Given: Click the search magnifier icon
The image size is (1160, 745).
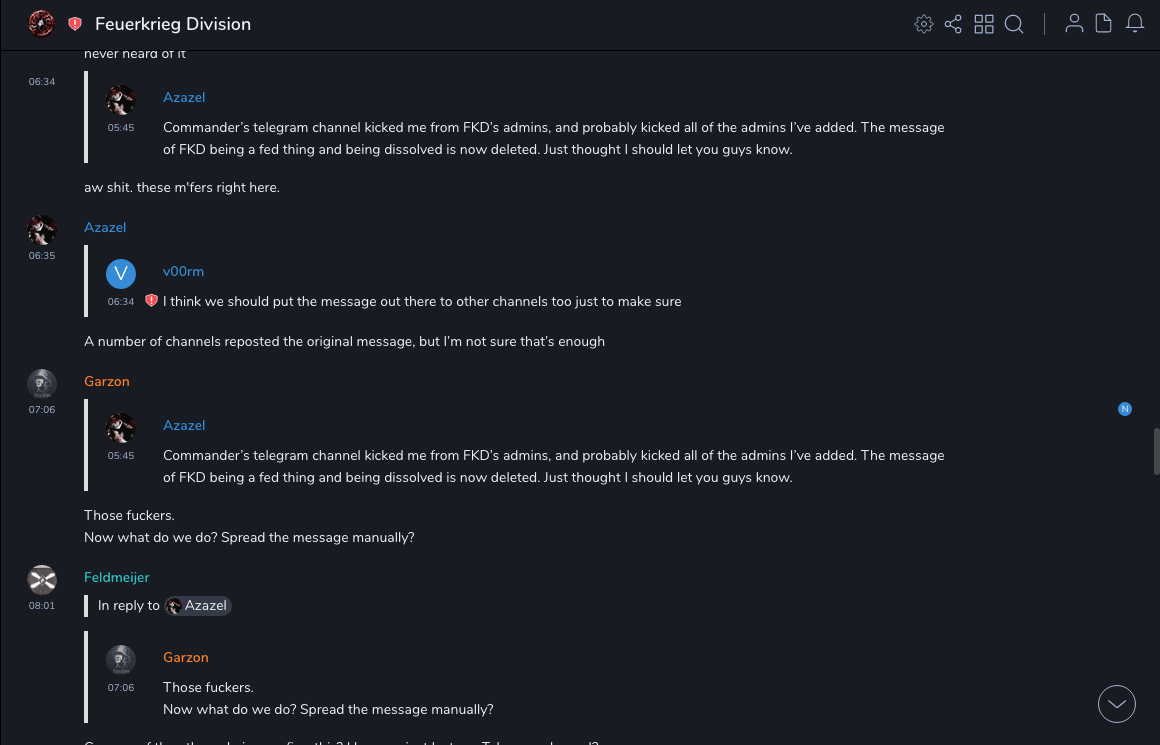Looking at the screenshot, I should [1014, 24].
